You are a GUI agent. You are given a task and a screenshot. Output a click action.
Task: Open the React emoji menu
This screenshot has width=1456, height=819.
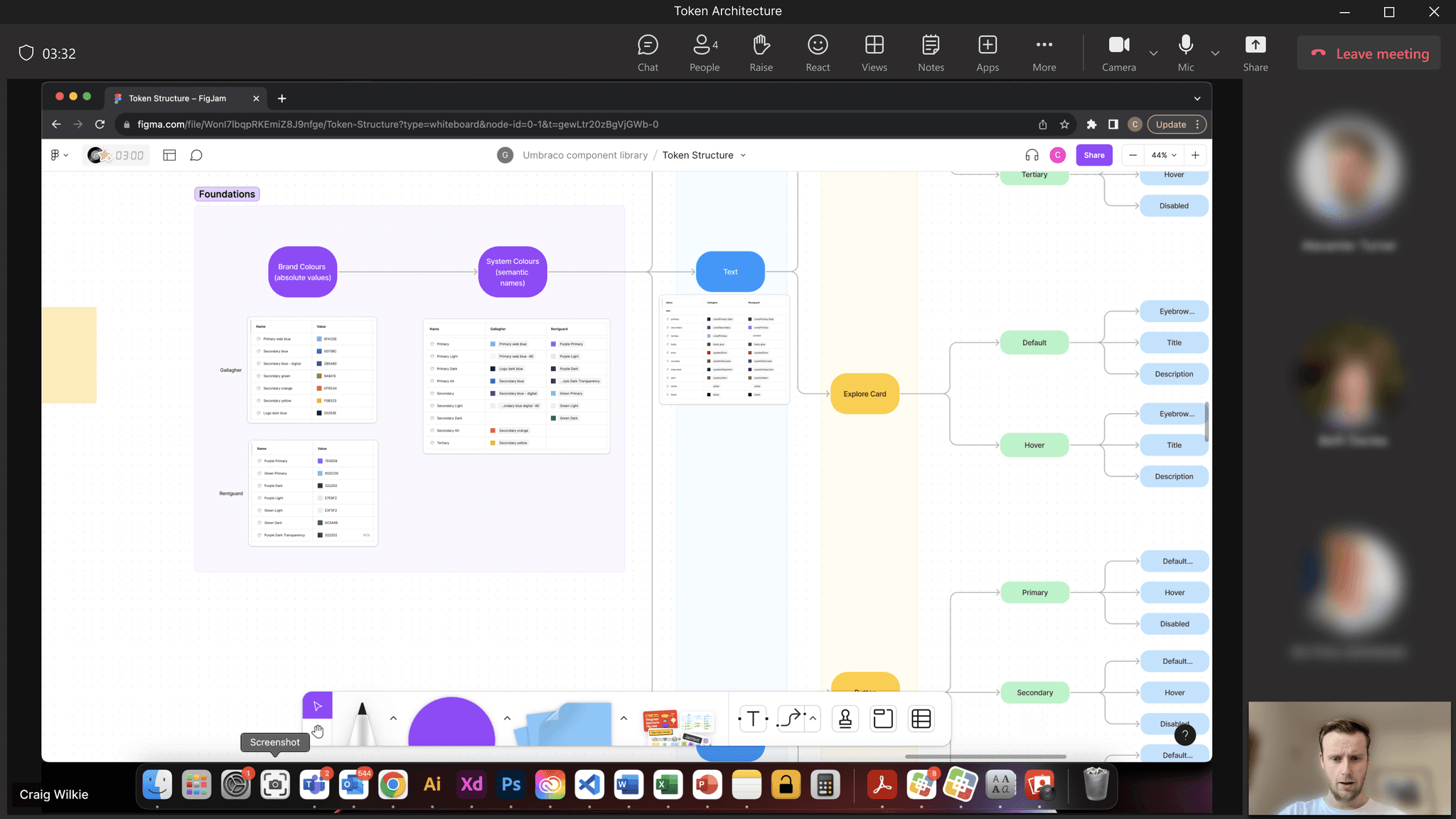coord(818,53)
